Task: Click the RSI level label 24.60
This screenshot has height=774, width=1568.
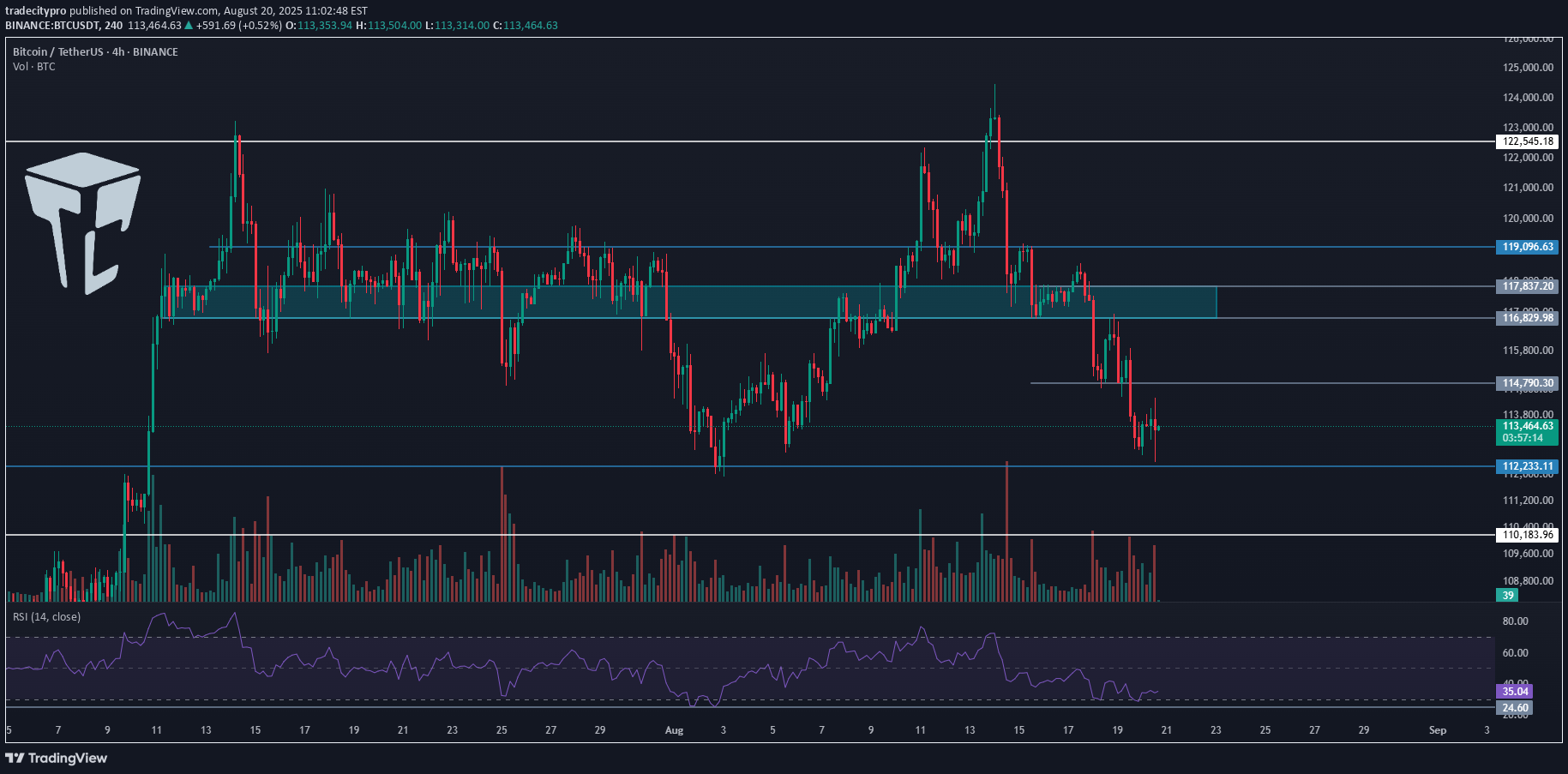Action: 1515,708
